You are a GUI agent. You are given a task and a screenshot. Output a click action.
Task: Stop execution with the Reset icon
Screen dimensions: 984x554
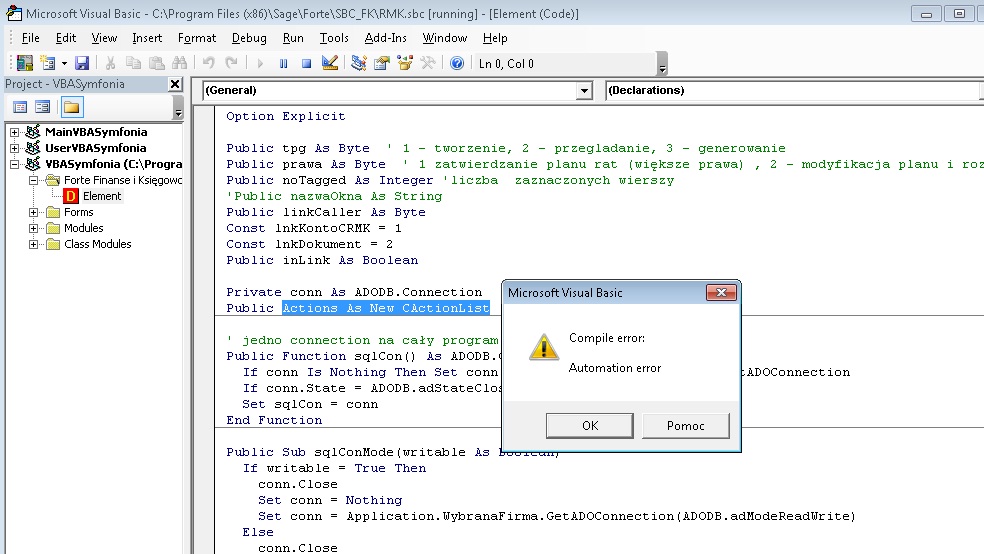click(306, 63)
